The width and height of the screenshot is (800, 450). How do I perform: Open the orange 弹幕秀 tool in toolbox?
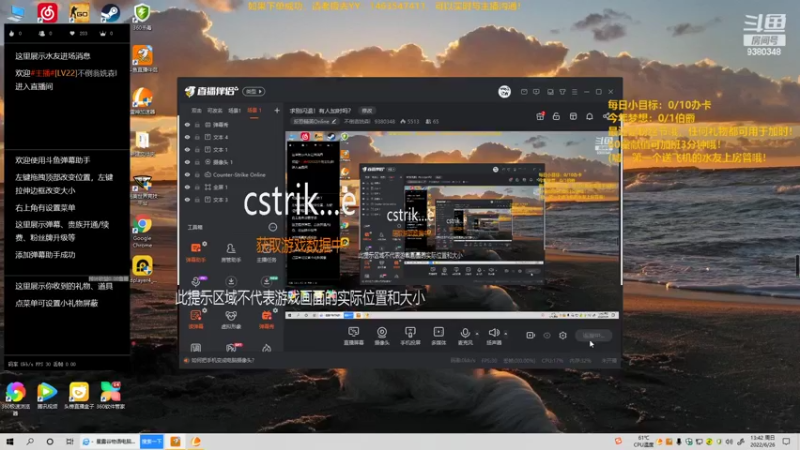[x=267, y=319]
